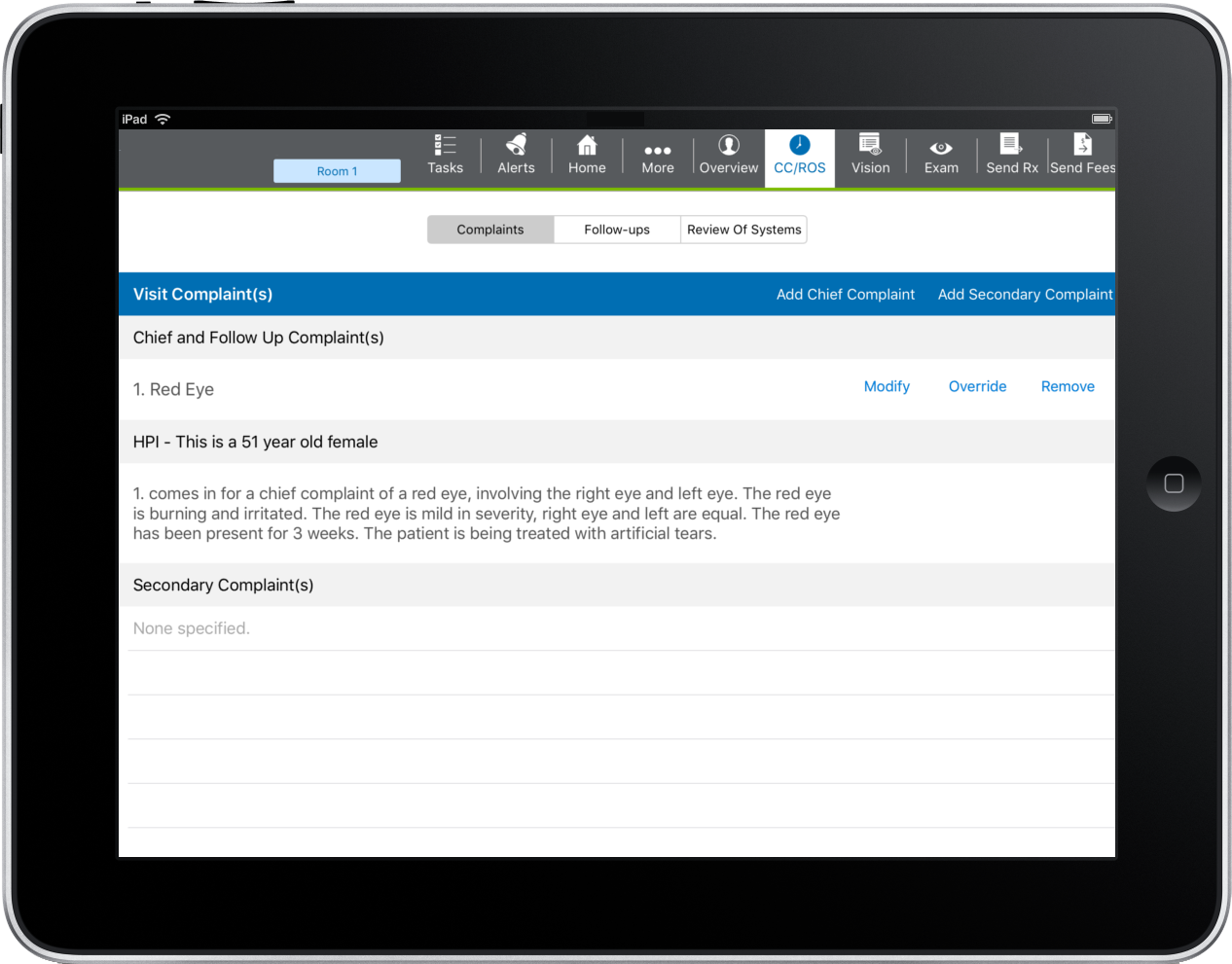Override the Red Eye complaint
The width and height of the screenshot is (1232, 964).
click(x=977, y=386)
